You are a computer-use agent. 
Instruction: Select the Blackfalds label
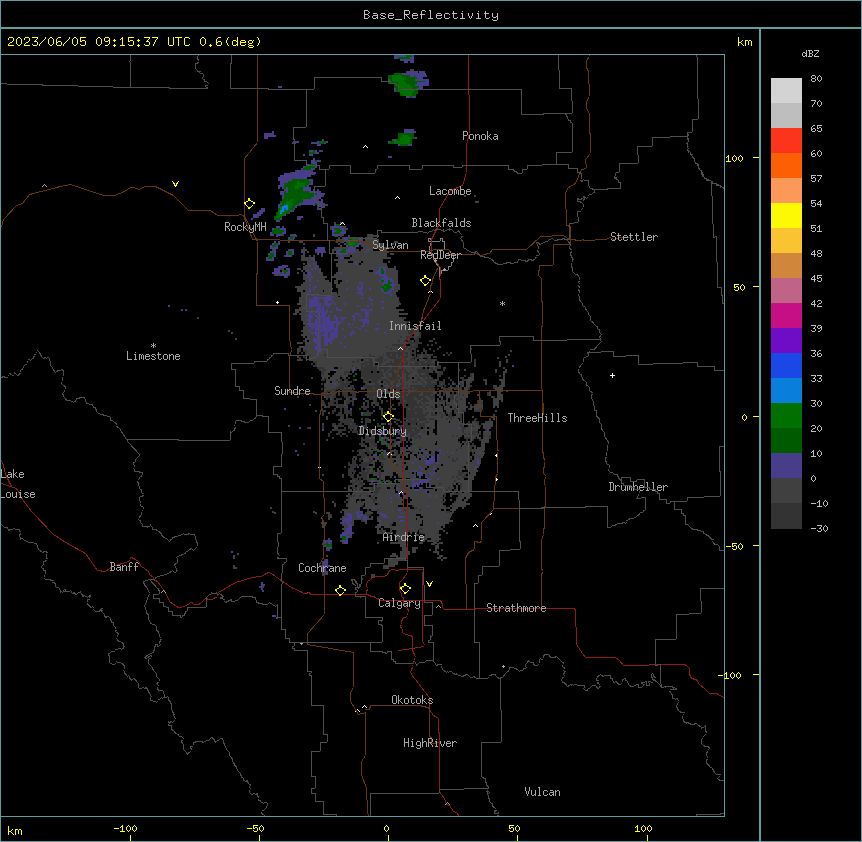click(x=441, y=223)
